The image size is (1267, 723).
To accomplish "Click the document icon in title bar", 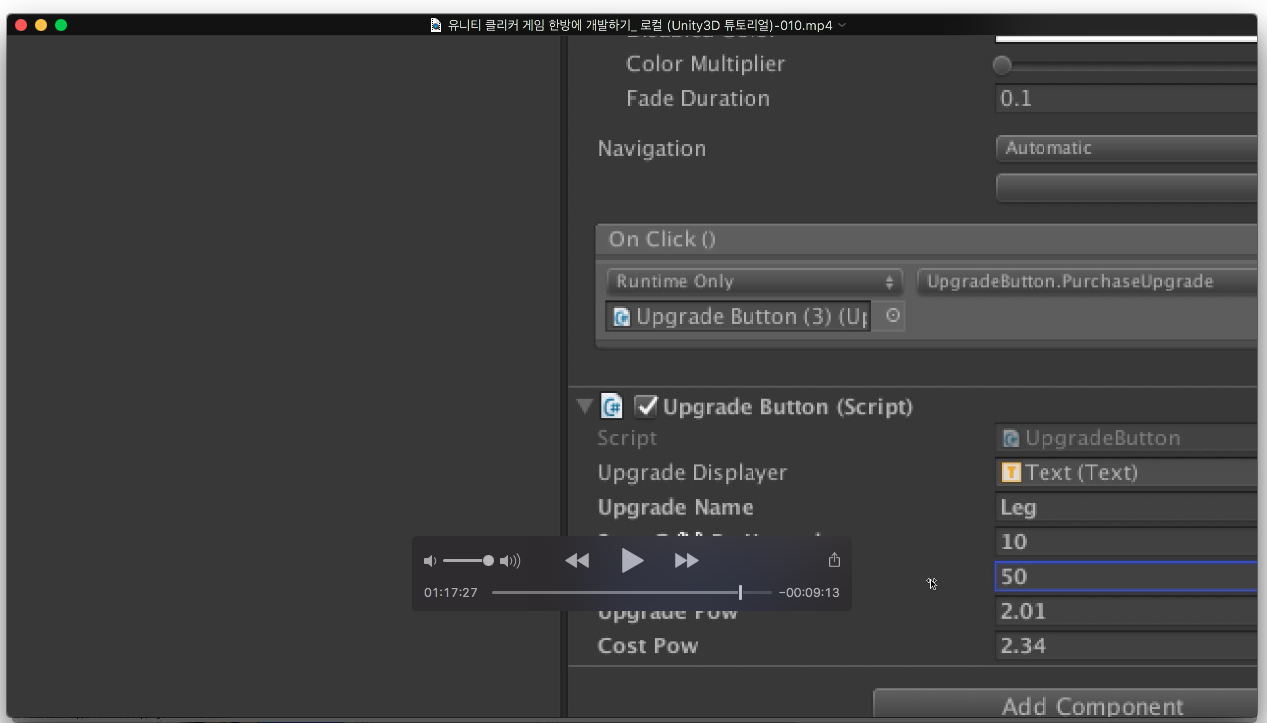I will click(x=436, y=25).
